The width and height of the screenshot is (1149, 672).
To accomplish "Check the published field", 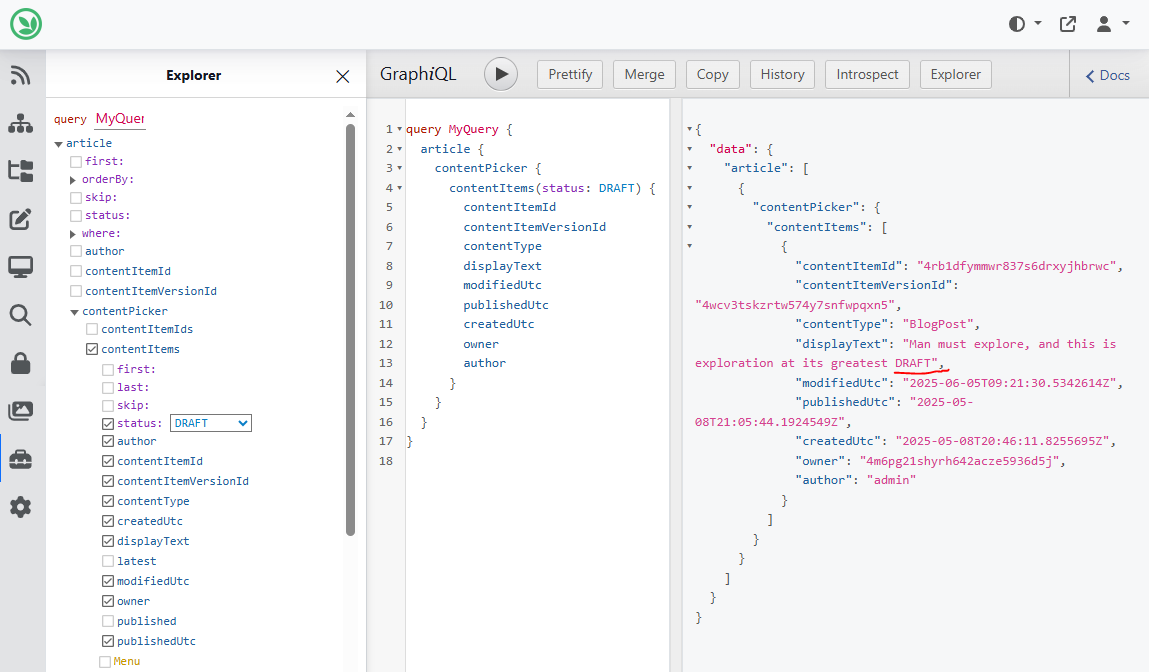I will tap(108, 621).
